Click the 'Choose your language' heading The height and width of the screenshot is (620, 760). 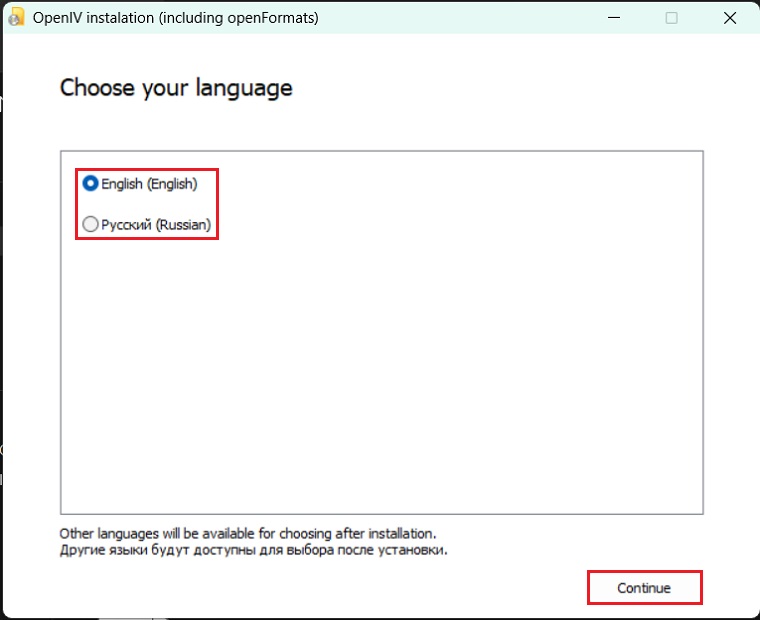coord(176,88)
